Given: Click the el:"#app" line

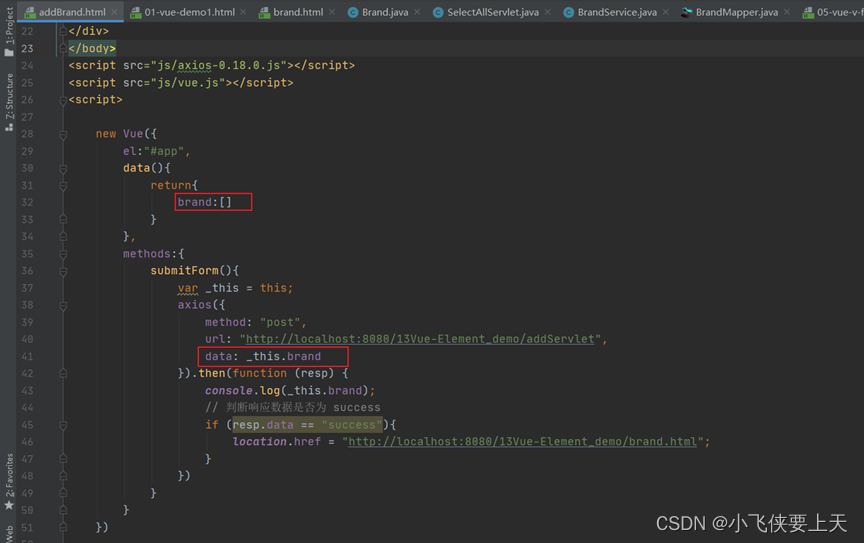Looking at the screenshot, I should tap(156, 151).
